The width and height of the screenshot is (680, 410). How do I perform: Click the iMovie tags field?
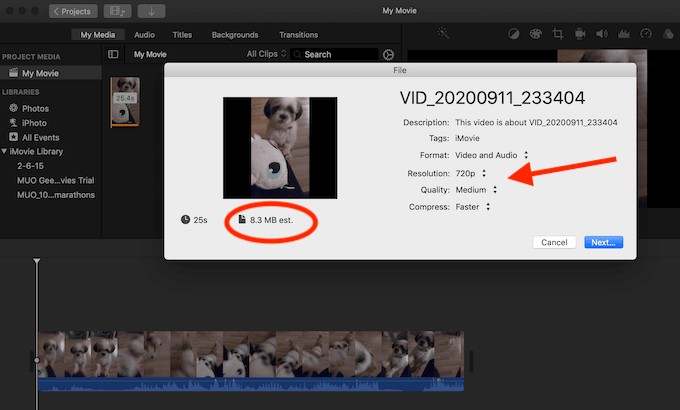tap(467, 138)
